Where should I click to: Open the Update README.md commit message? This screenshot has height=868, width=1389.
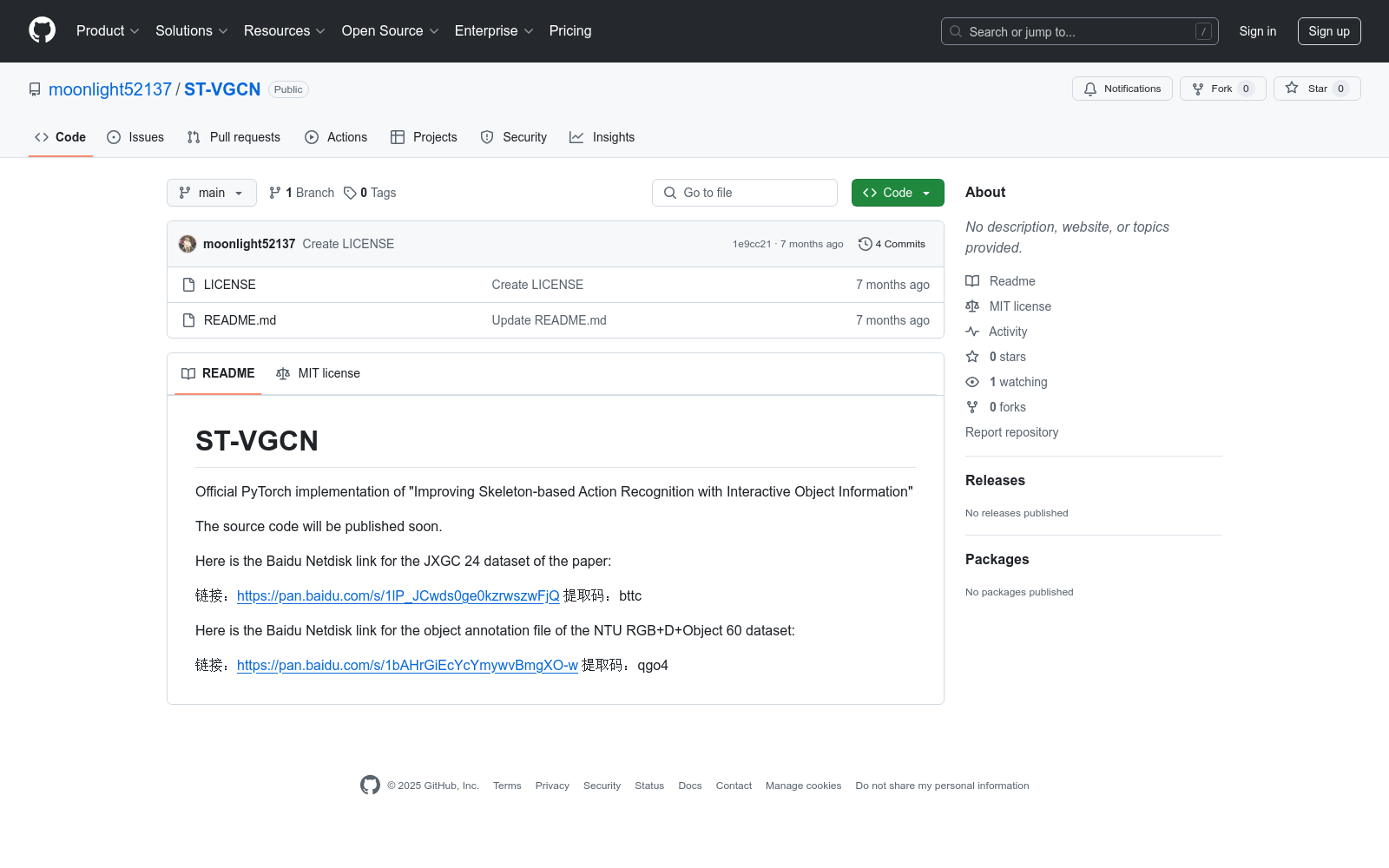(550, 320)
